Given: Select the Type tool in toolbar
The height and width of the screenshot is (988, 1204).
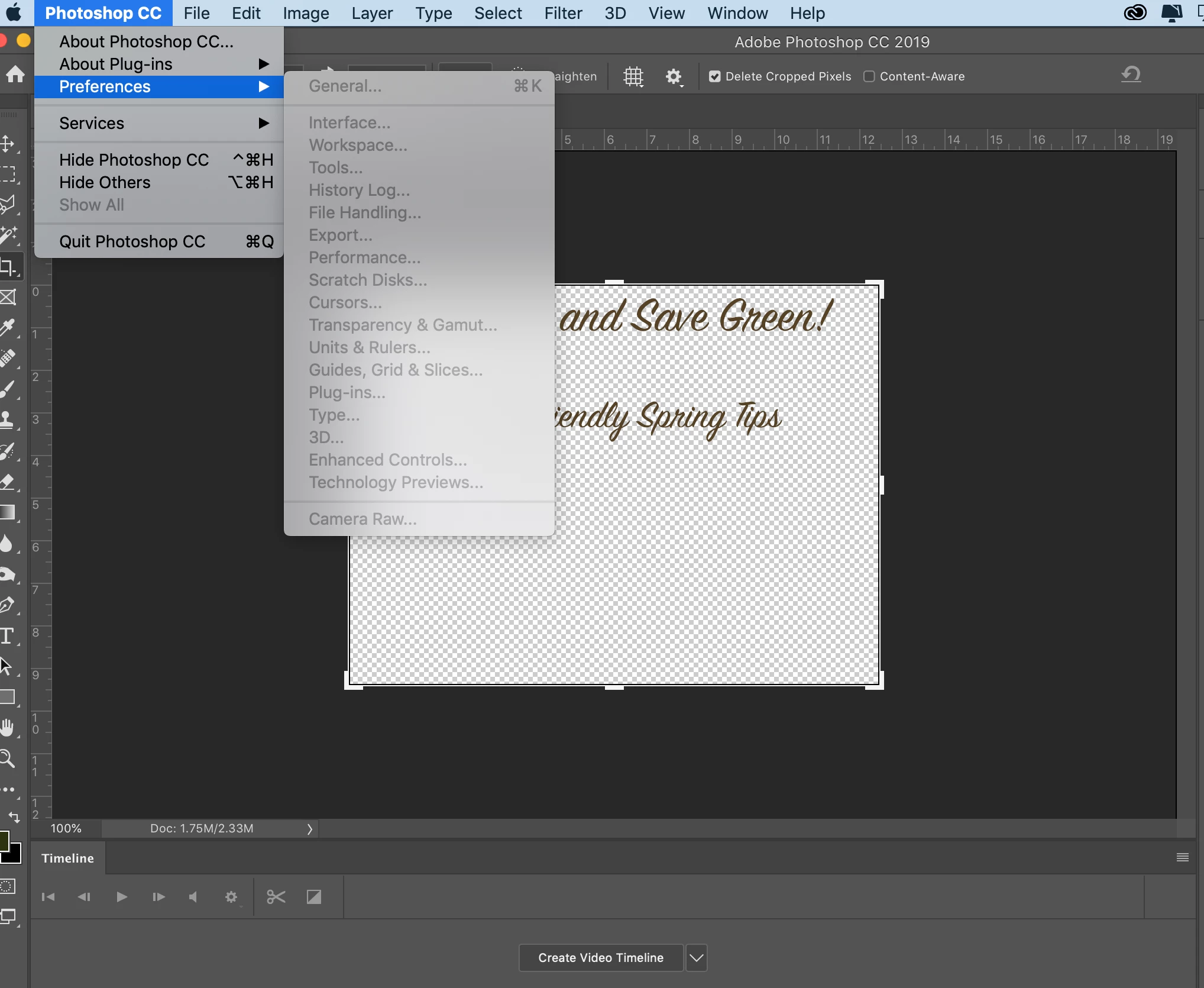Looking at the screenshot, I should (7, 636).
